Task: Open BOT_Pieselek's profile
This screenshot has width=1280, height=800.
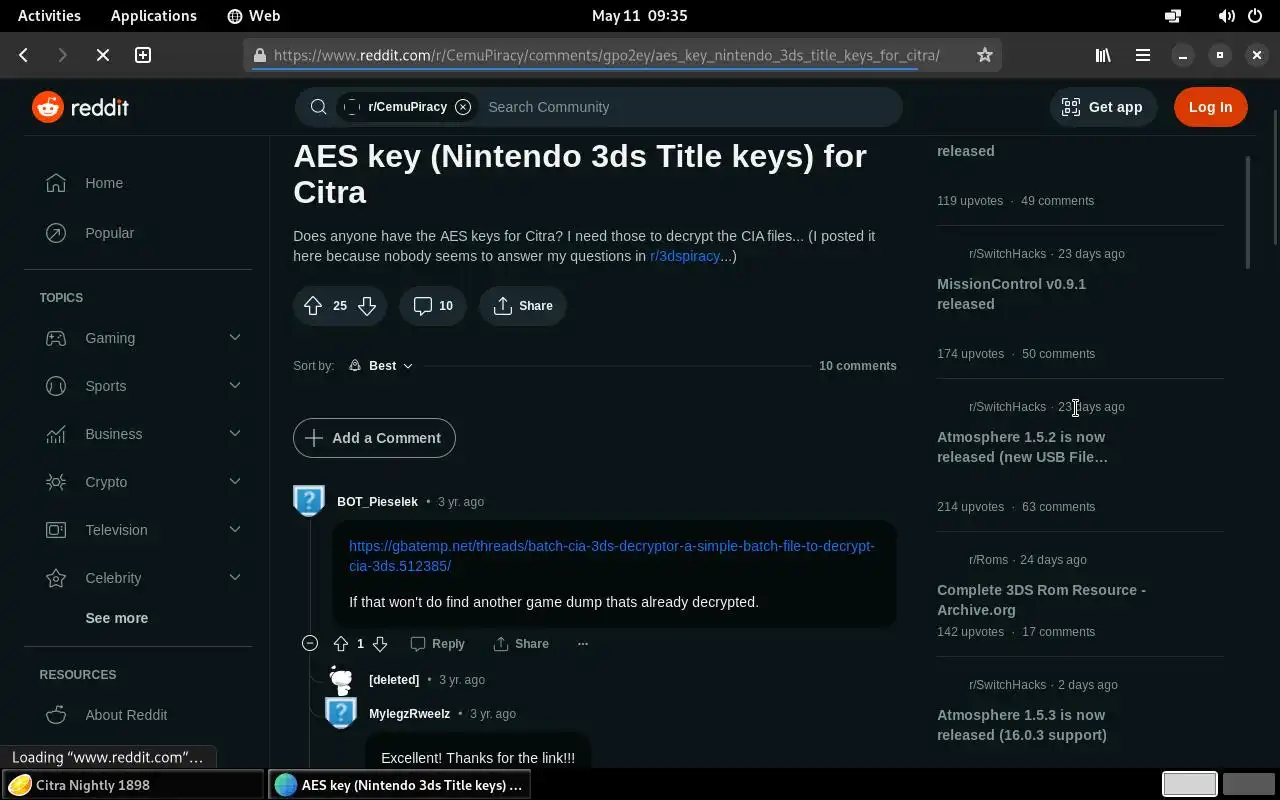Action: pyautogui.click(x=377, y=502)
